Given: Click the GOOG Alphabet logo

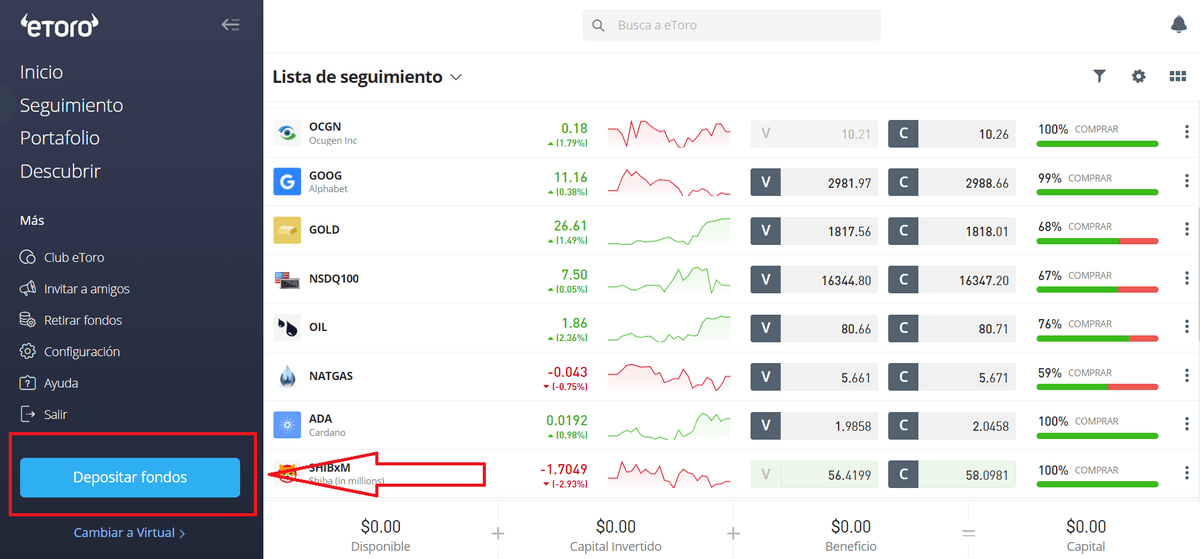Looking at the screenshot, I should pyautogui.click(x=287, y=181).
